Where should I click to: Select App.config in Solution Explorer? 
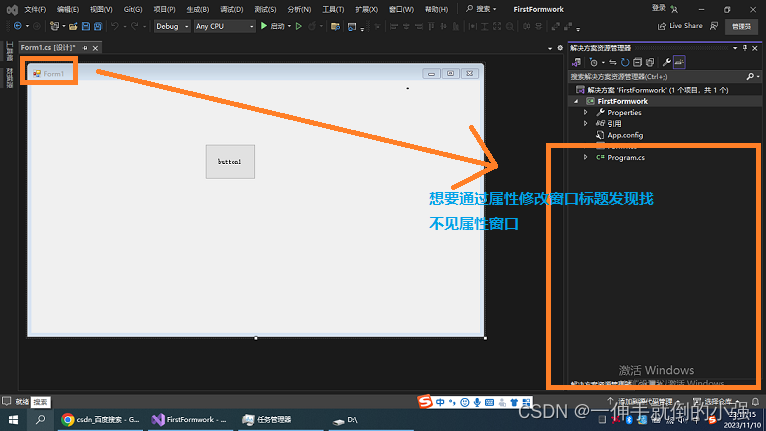click(x=625, y=135)
